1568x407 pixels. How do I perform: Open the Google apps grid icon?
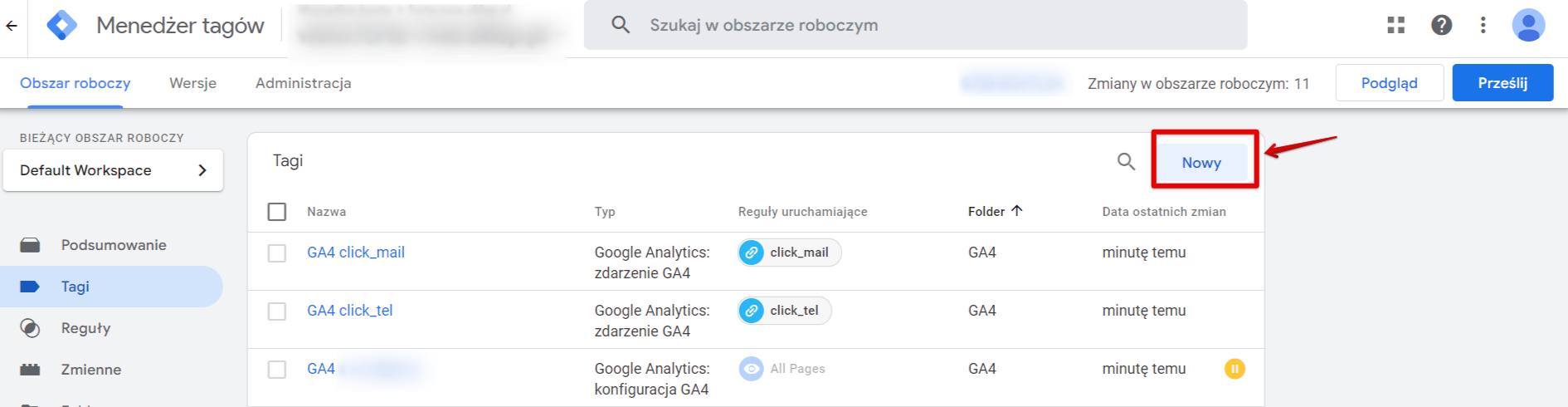(x=1396, y=25)
